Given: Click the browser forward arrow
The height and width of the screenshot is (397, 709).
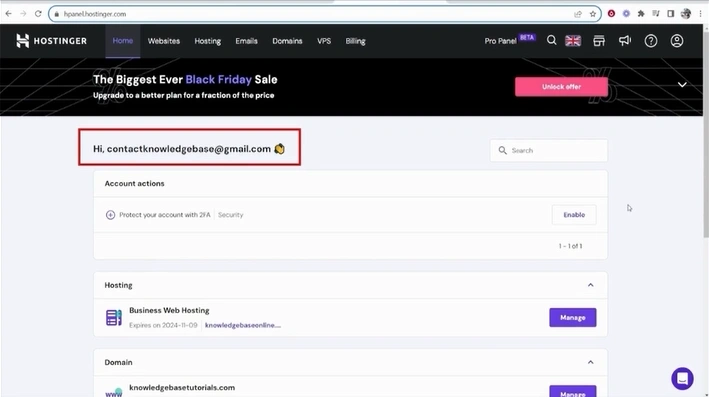Looking at the screenshot, I should pos(23,14).
